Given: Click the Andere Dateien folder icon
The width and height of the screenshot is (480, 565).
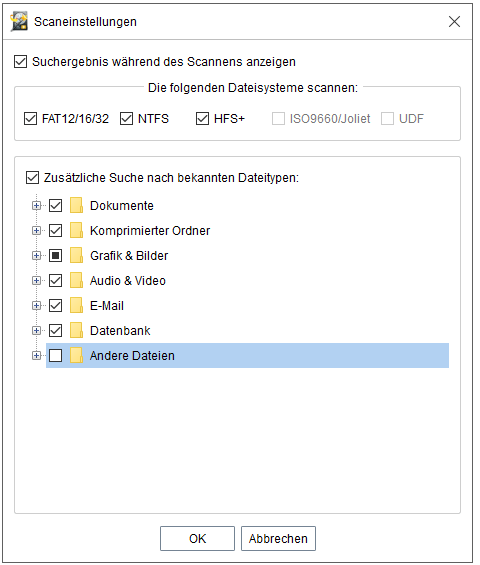Looking at the screenshot, I should [x=76, y=356].
